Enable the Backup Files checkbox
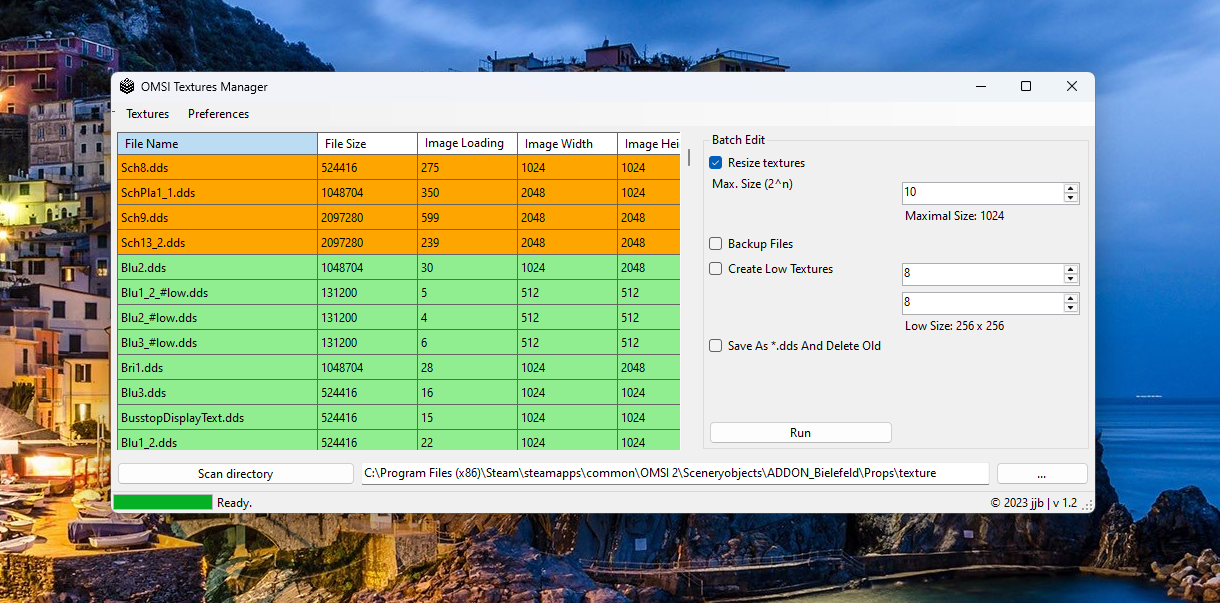The height and width of the screenshot is (603, 1220). pyautogui.click(x=716, y=244)
